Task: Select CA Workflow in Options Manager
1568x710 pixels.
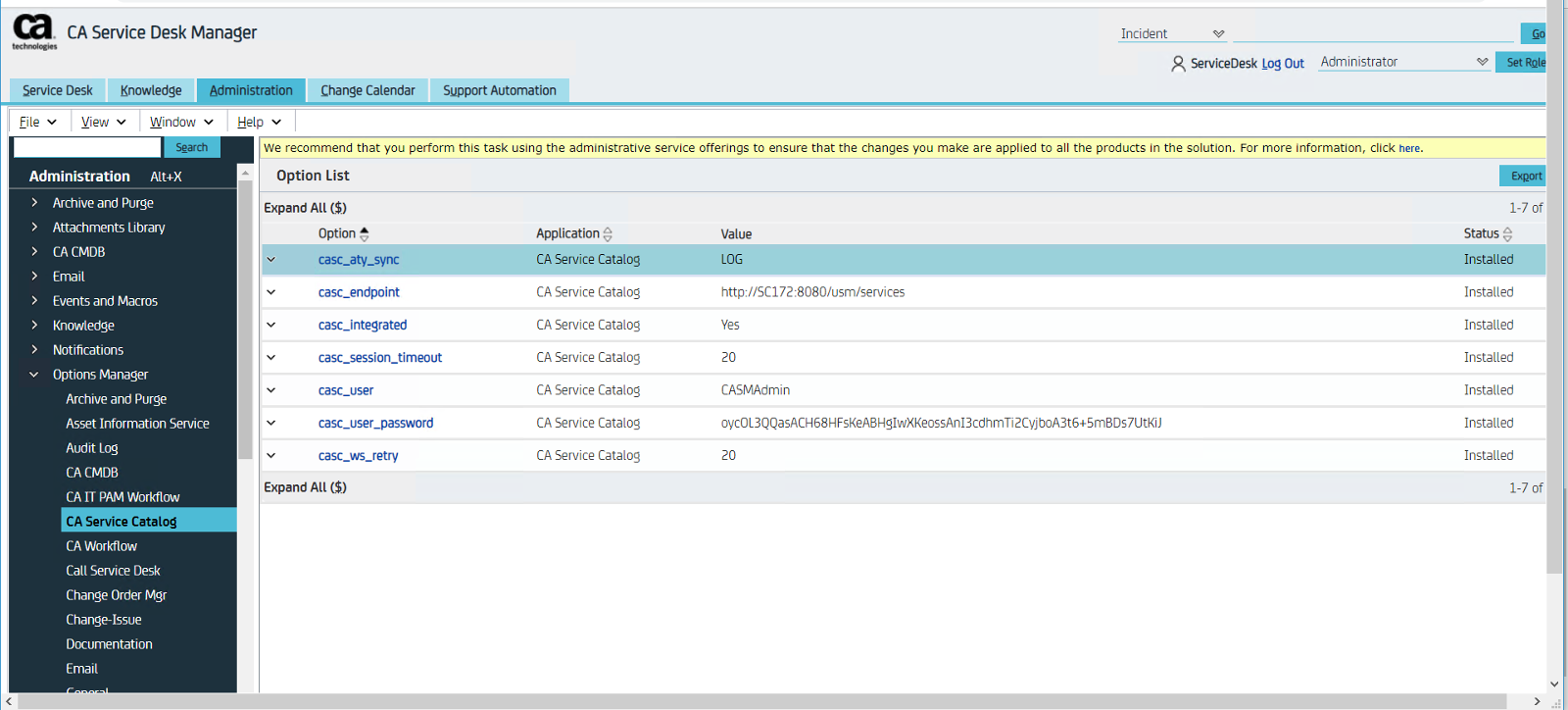Action: [102, 546]
